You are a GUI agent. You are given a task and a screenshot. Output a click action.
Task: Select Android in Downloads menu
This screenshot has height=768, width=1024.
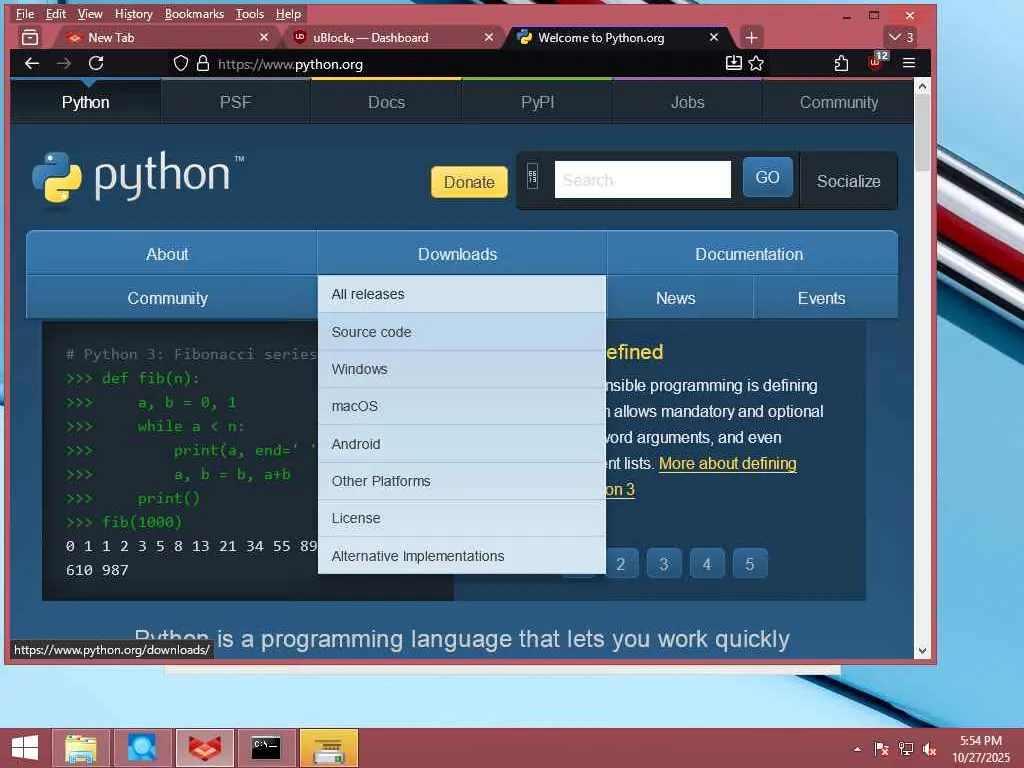(462, 444)
